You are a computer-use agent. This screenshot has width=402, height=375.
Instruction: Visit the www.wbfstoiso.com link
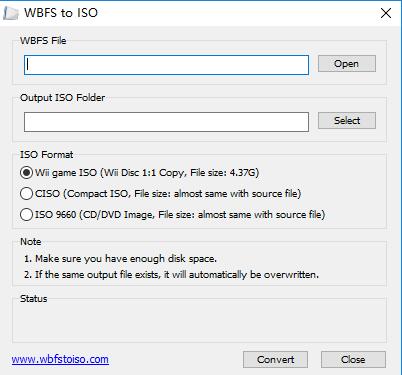pyautogui.click(x=60, y=359)
